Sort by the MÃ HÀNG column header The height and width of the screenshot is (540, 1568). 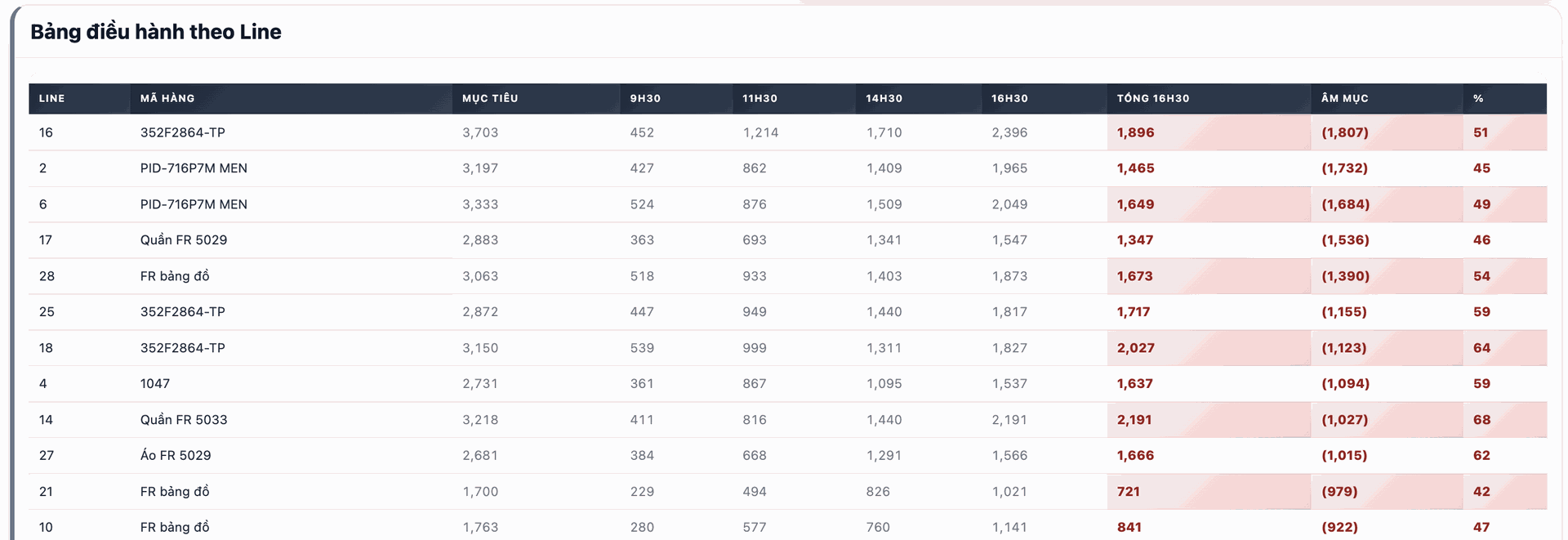pos(167,98)
